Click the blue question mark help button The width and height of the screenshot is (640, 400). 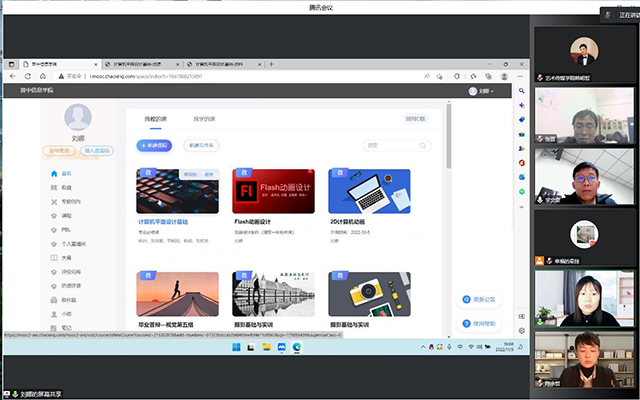click(467, 323)
